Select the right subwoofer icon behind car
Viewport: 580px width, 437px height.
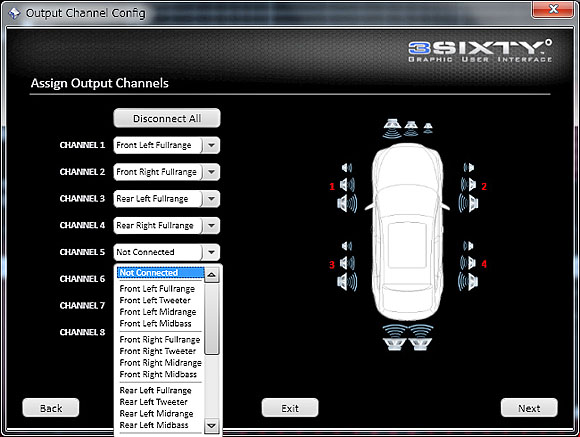click(x=420, y=337)
